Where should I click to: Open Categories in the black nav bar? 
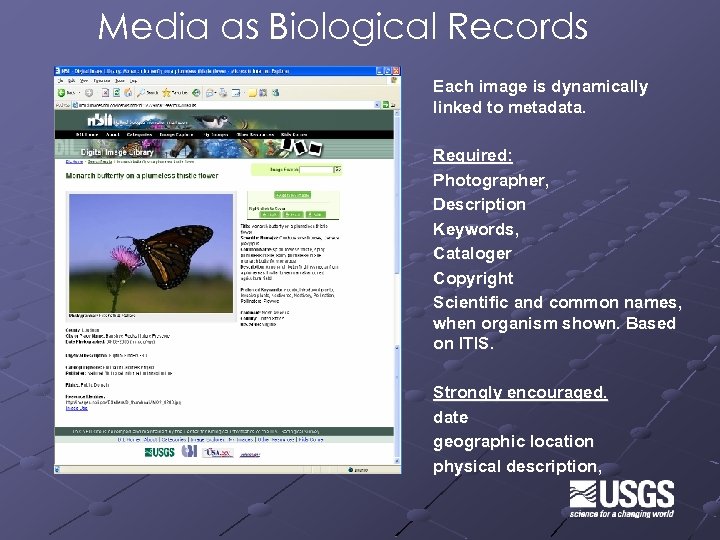click(139, 135)
